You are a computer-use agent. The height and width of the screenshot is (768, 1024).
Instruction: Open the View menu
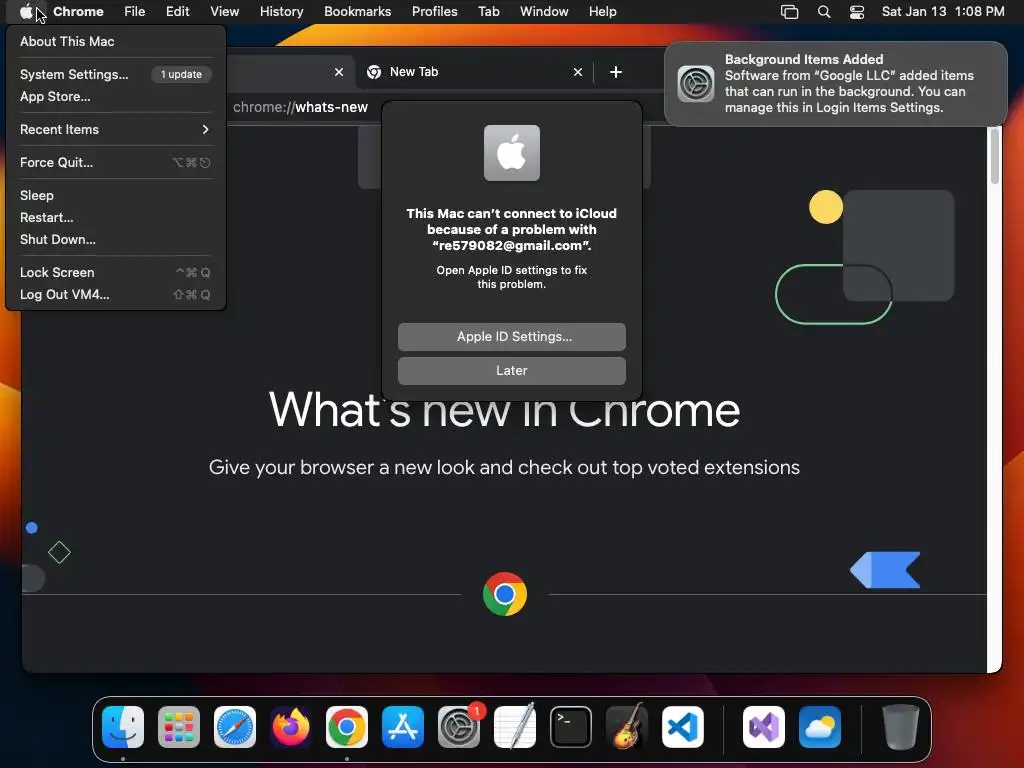pyautogui.click(x=225, y=12)
